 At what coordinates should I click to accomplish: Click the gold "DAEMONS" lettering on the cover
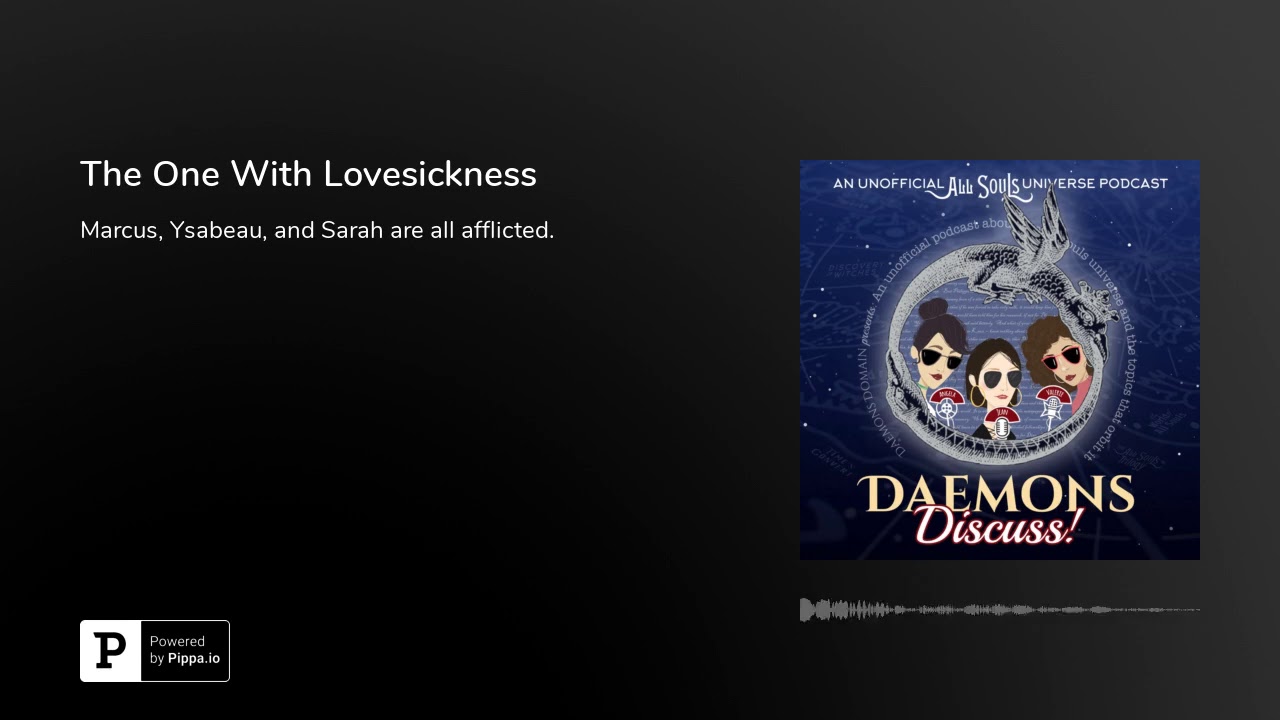click(997, 494)
